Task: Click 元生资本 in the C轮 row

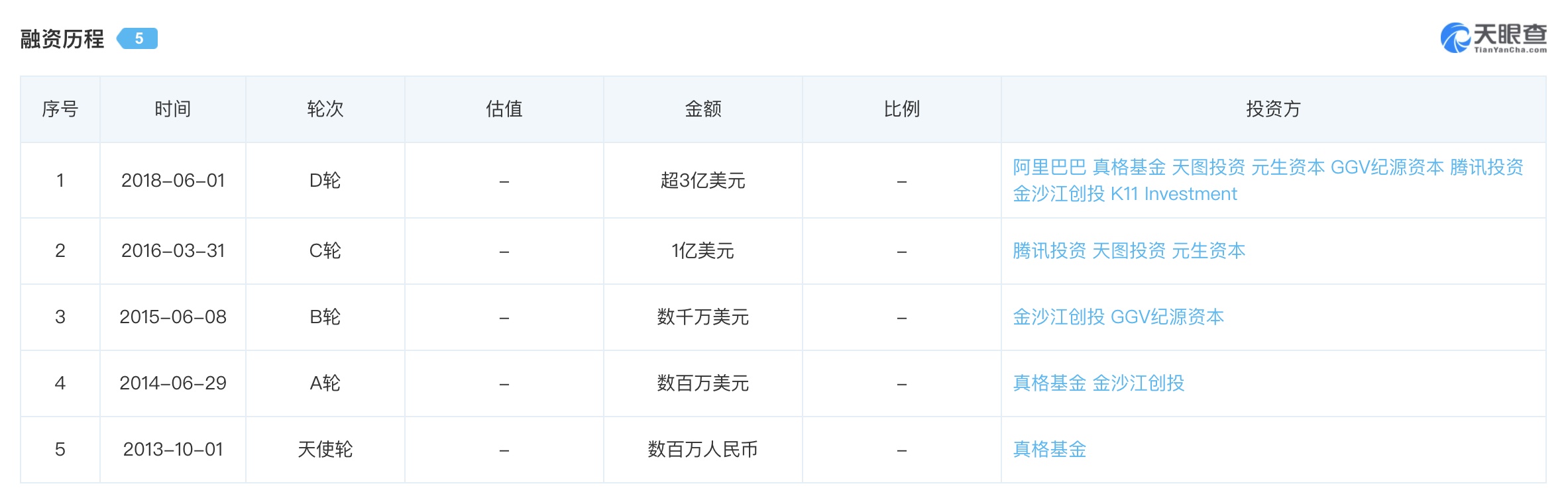Action: coord(1208,251)
